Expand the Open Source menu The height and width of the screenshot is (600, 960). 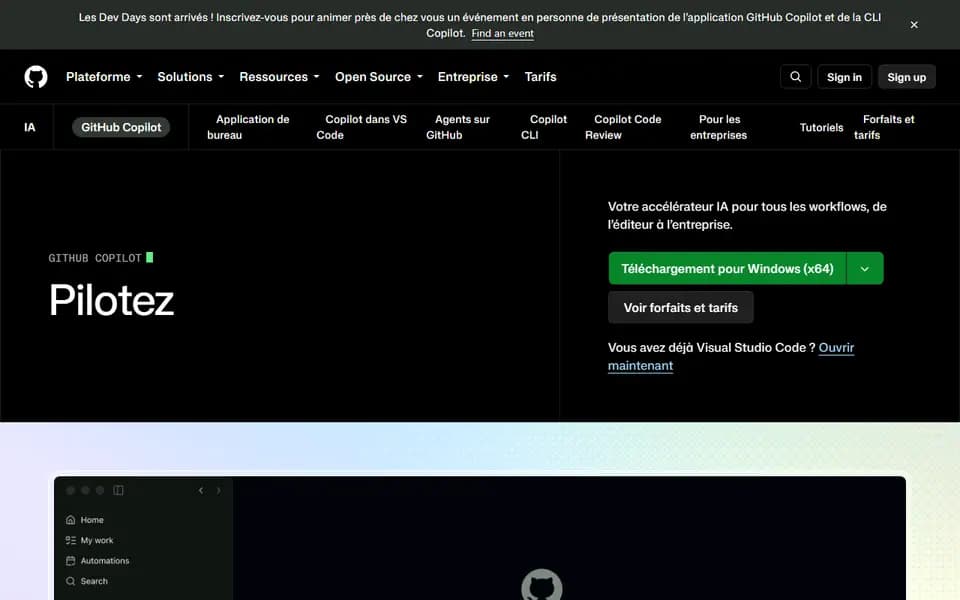(378, 77)
